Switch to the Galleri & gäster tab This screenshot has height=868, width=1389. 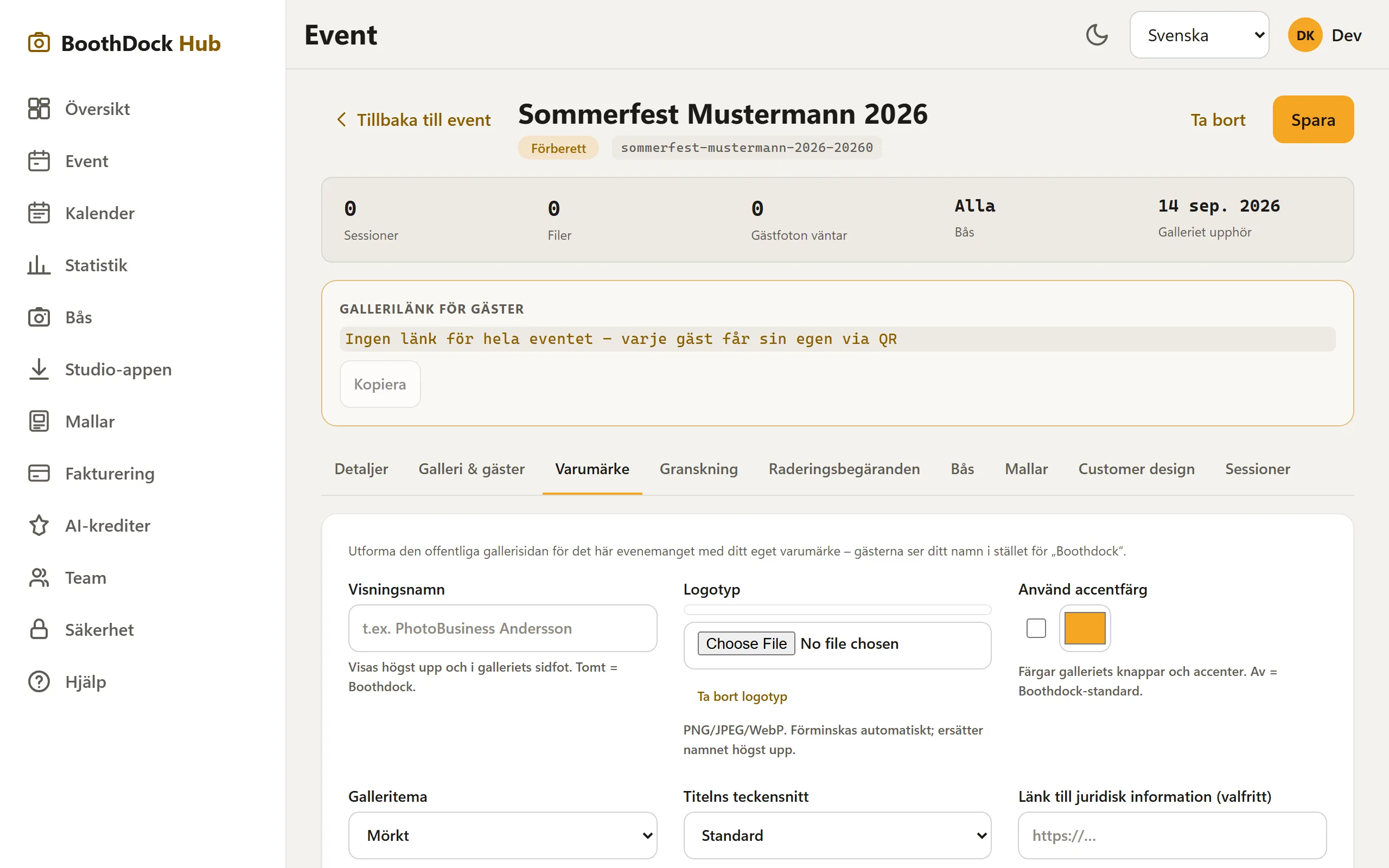point(471,469)
